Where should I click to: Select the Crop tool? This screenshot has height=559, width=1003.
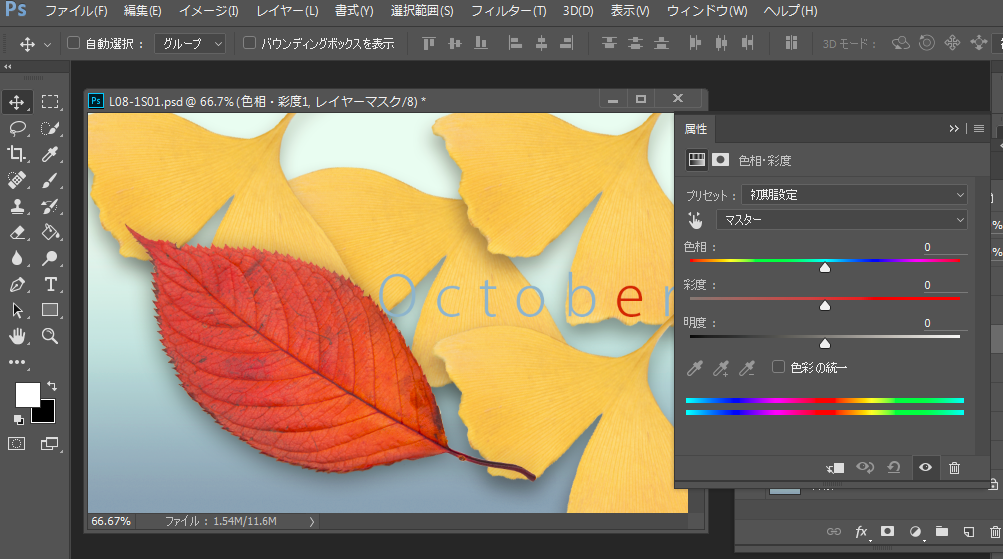coord(17,154)
